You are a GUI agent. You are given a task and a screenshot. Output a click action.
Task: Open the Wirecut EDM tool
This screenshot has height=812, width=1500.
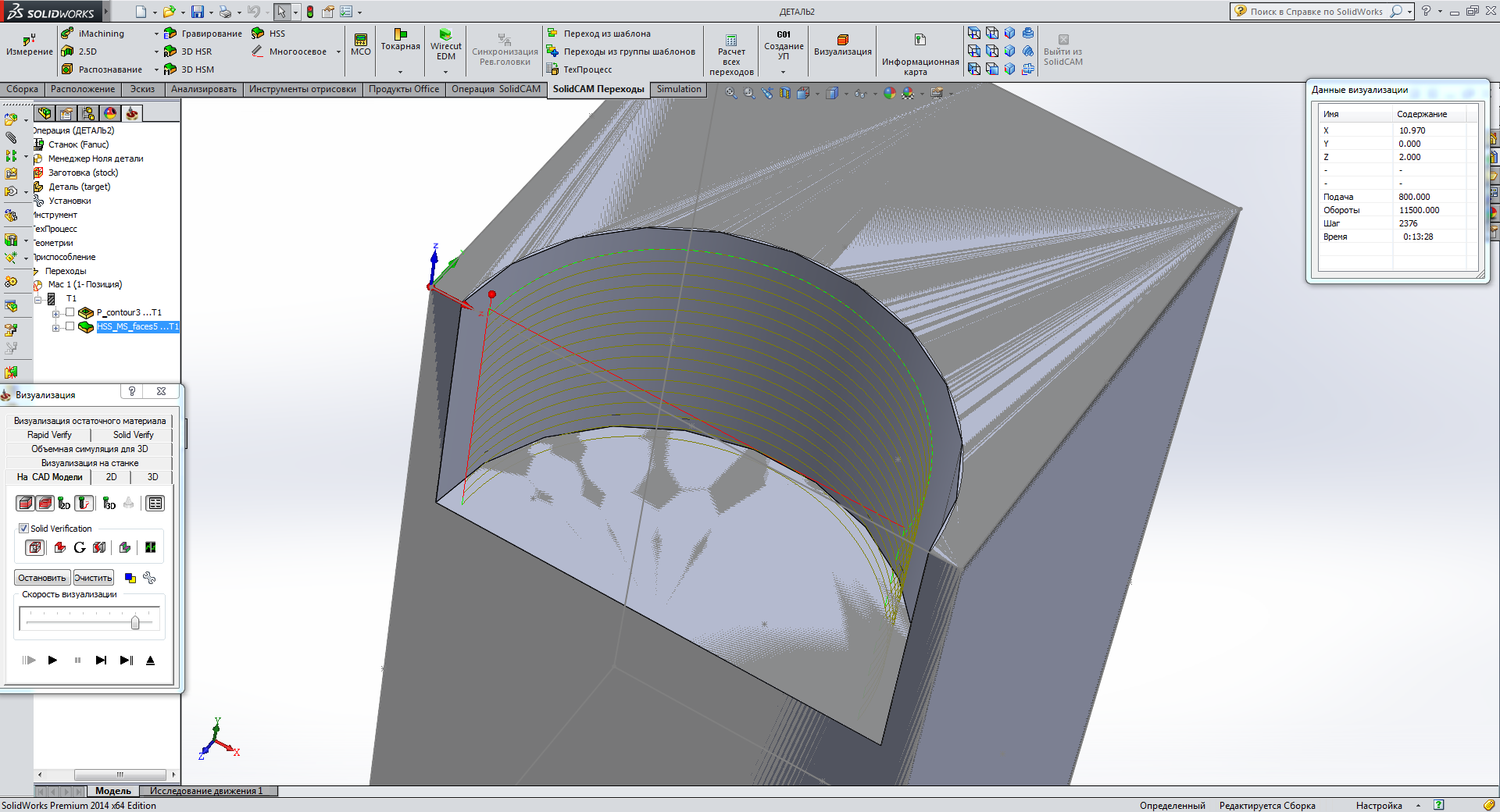(x=446, y=45)
